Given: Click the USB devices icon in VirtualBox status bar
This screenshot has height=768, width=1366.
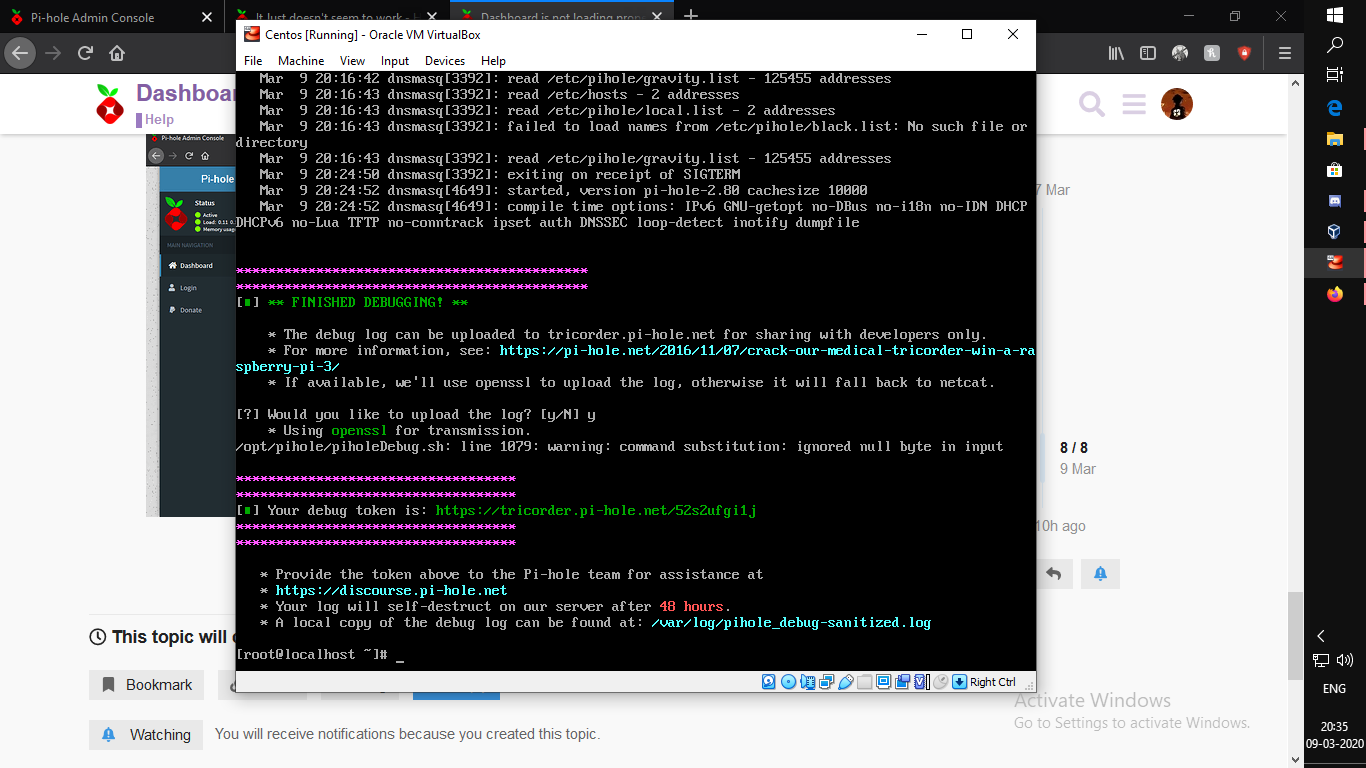Looking at the screenshot, I should tap(847, 681).
